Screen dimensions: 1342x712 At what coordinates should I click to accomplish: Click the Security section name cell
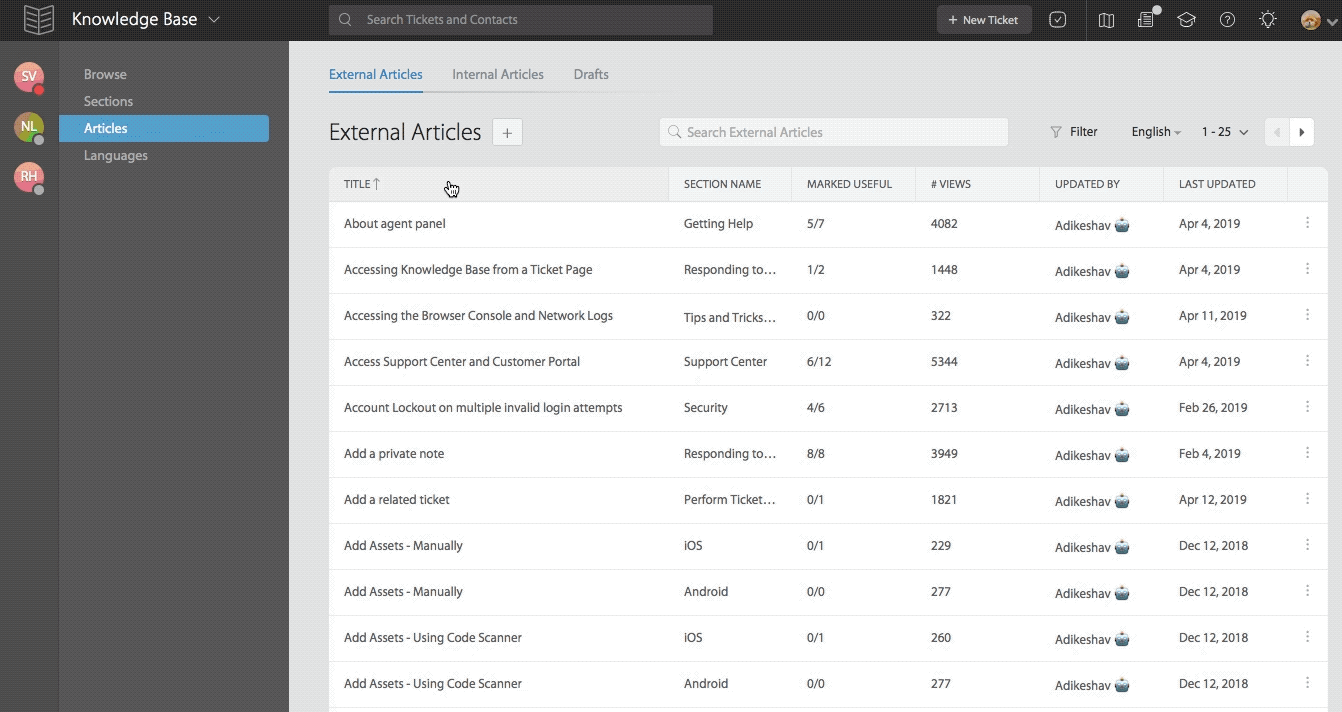(706, 408)
